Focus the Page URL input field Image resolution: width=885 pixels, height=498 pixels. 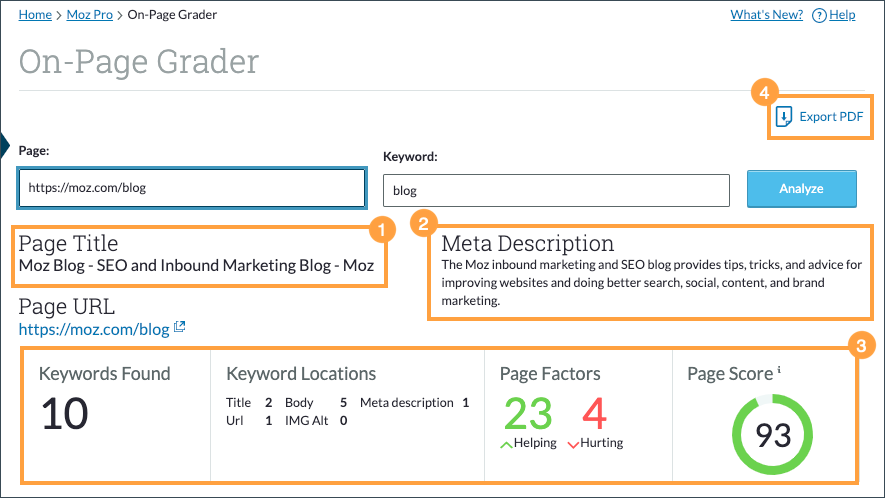tap(191, 187)
